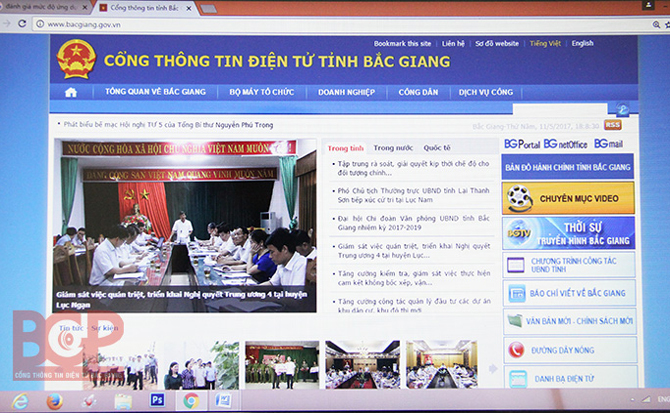The height and width of the screenshot is (413, 670).
Task: Click the Bắc Giang province emblem logo
Action: (x=76, y=60)
